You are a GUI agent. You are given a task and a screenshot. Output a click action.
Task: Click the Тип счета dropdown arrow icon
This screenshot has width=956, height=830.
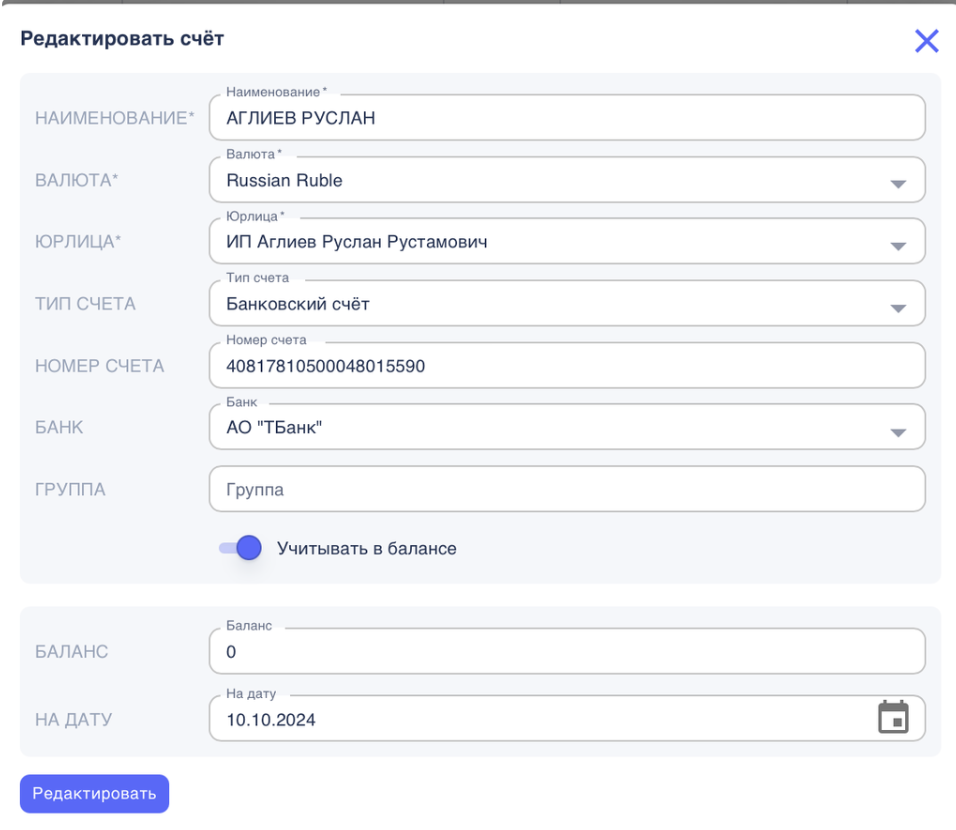(x=897, y=307)
